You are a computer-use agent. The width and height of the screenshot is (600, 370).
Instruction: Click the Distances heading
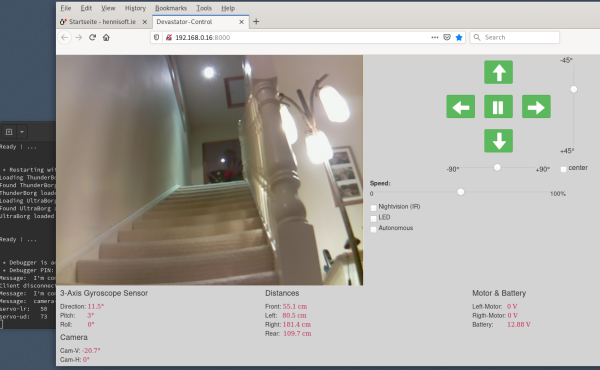click(x=282, y=293)
